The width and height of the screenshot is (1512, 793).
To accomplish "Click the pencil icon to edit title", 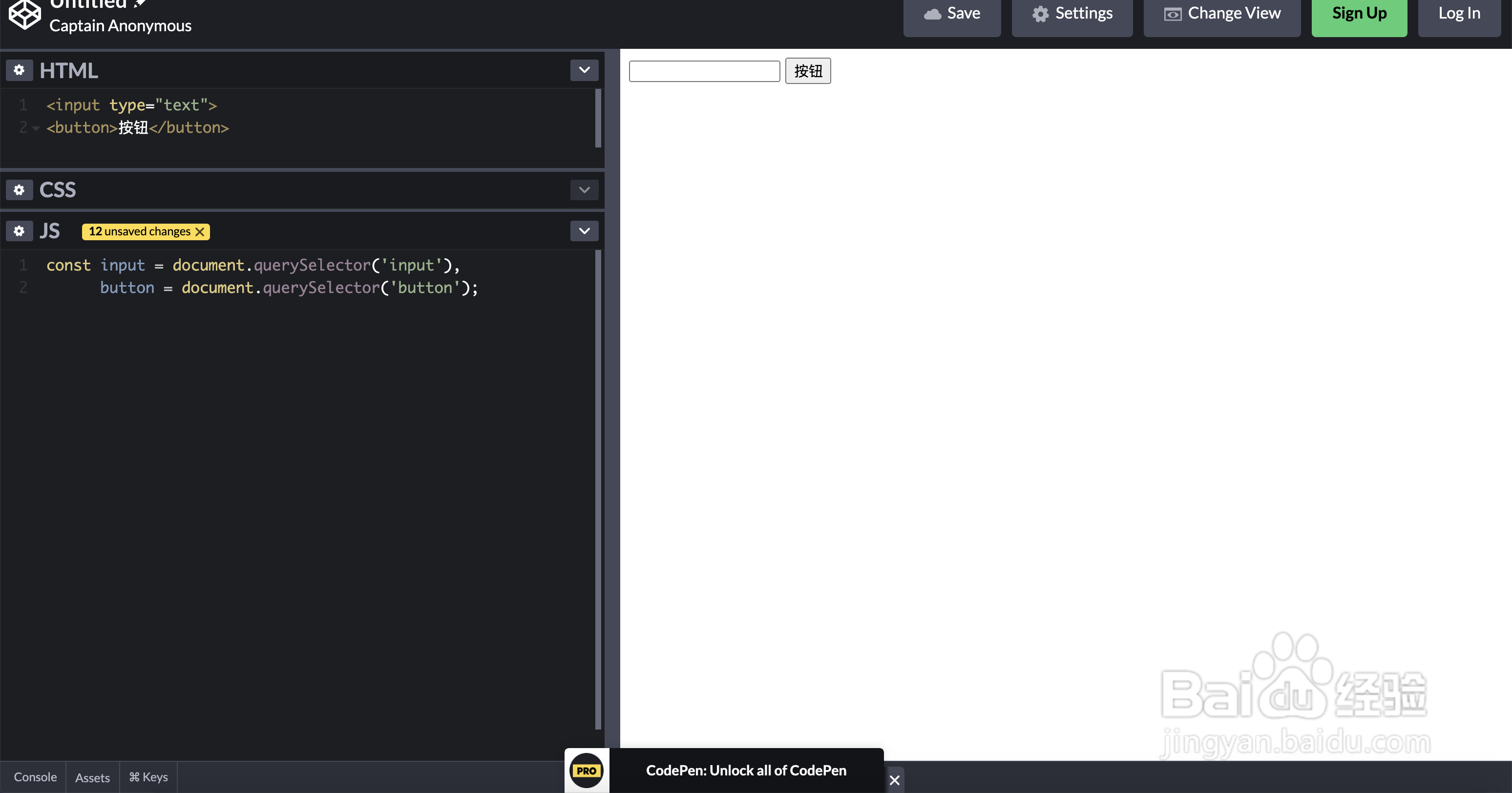I will click(x=140, y=3).
